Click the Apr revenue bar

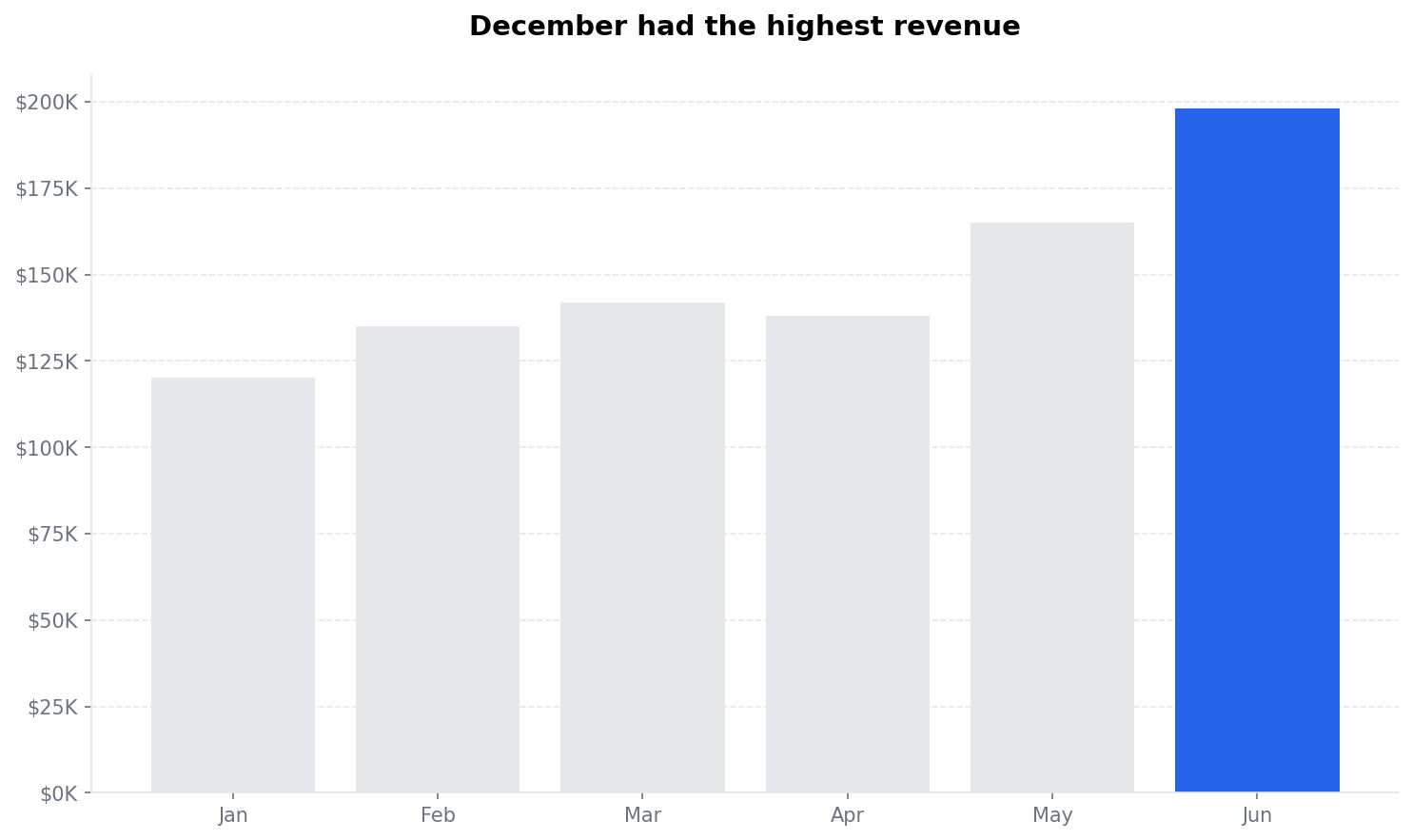click(847, 554)
